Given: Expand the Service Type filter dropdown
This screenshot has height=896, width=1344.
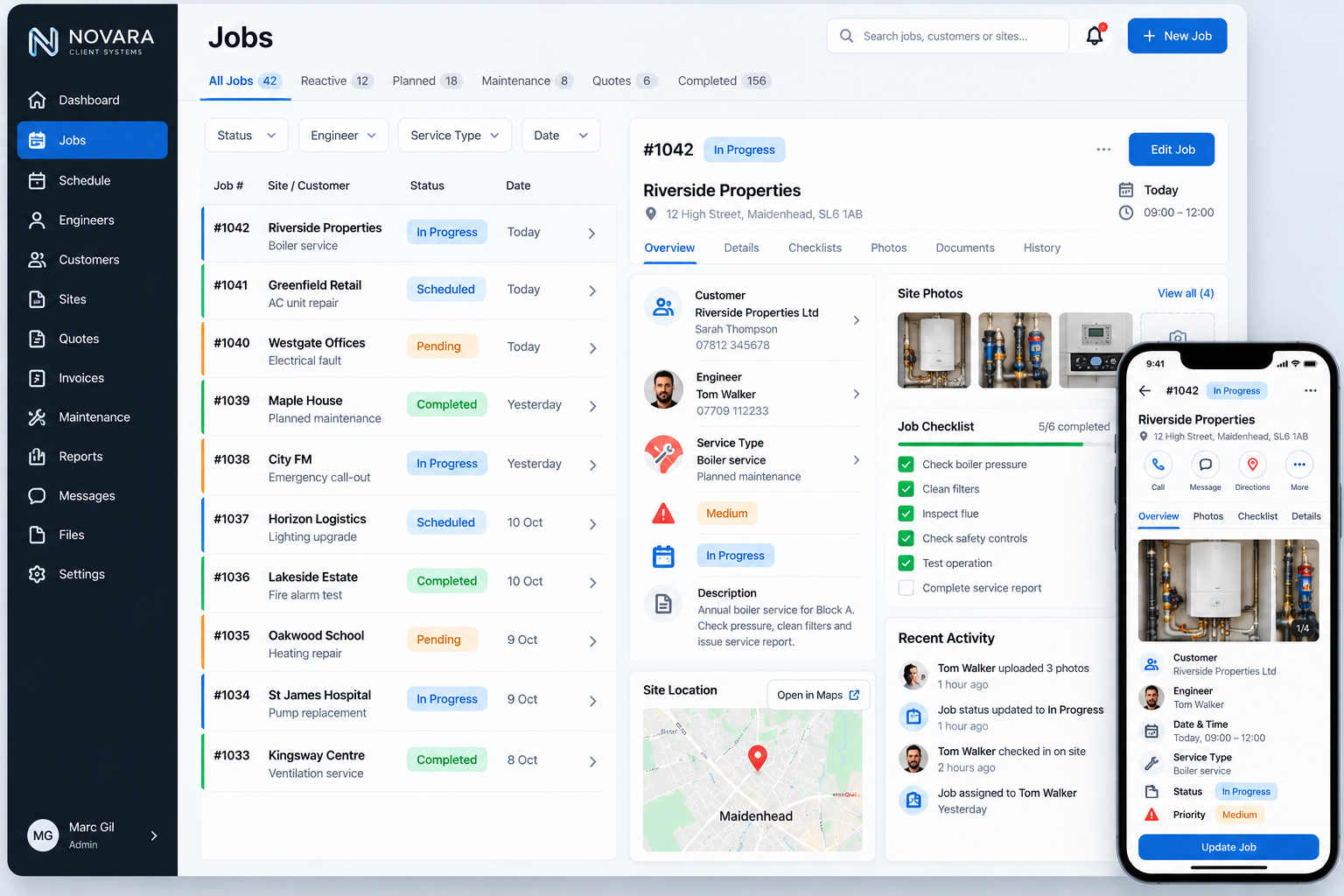Looking at the screenshot, I should [454, 136].
